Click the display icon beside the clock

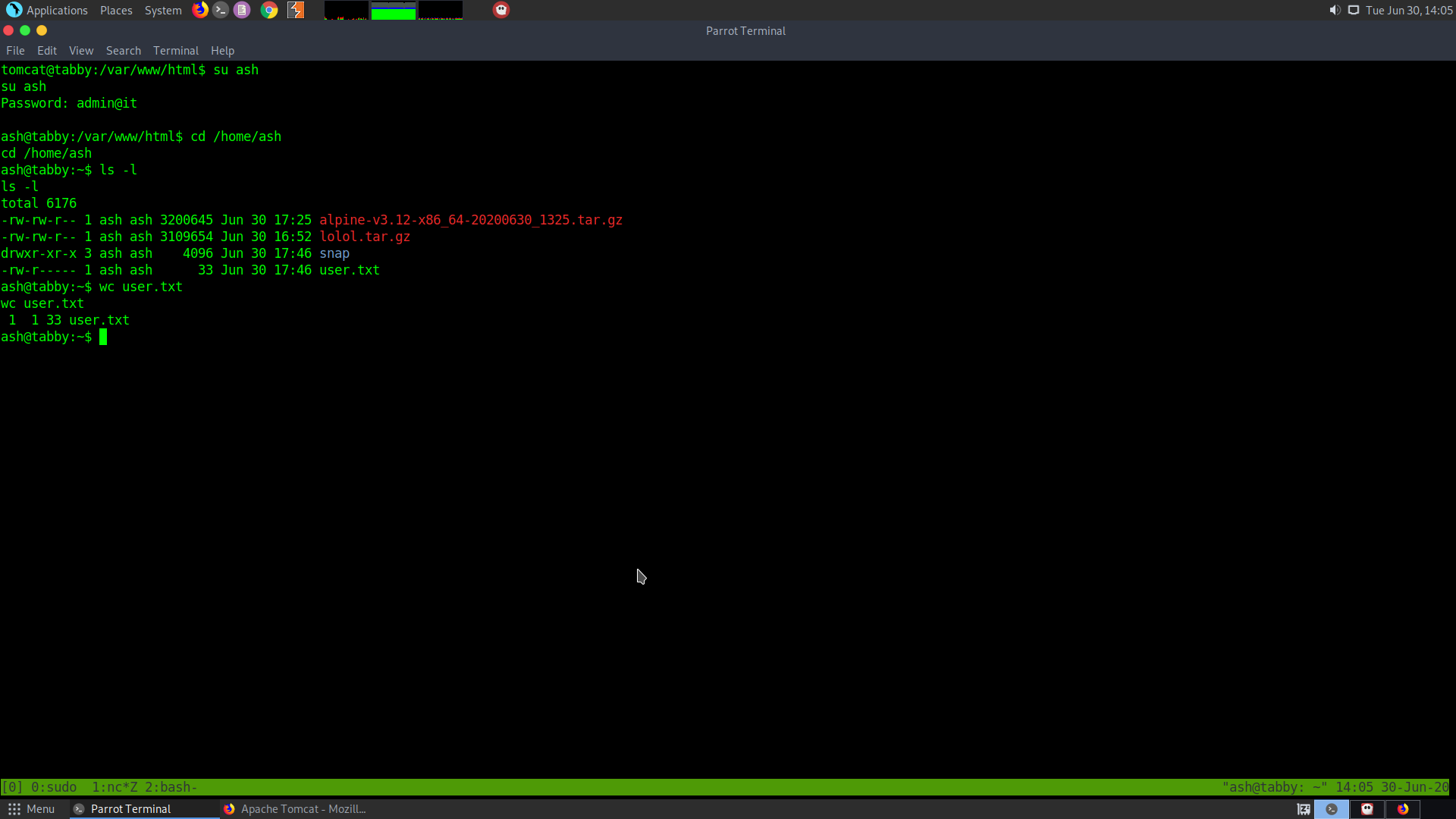[x=1354, y=10]
